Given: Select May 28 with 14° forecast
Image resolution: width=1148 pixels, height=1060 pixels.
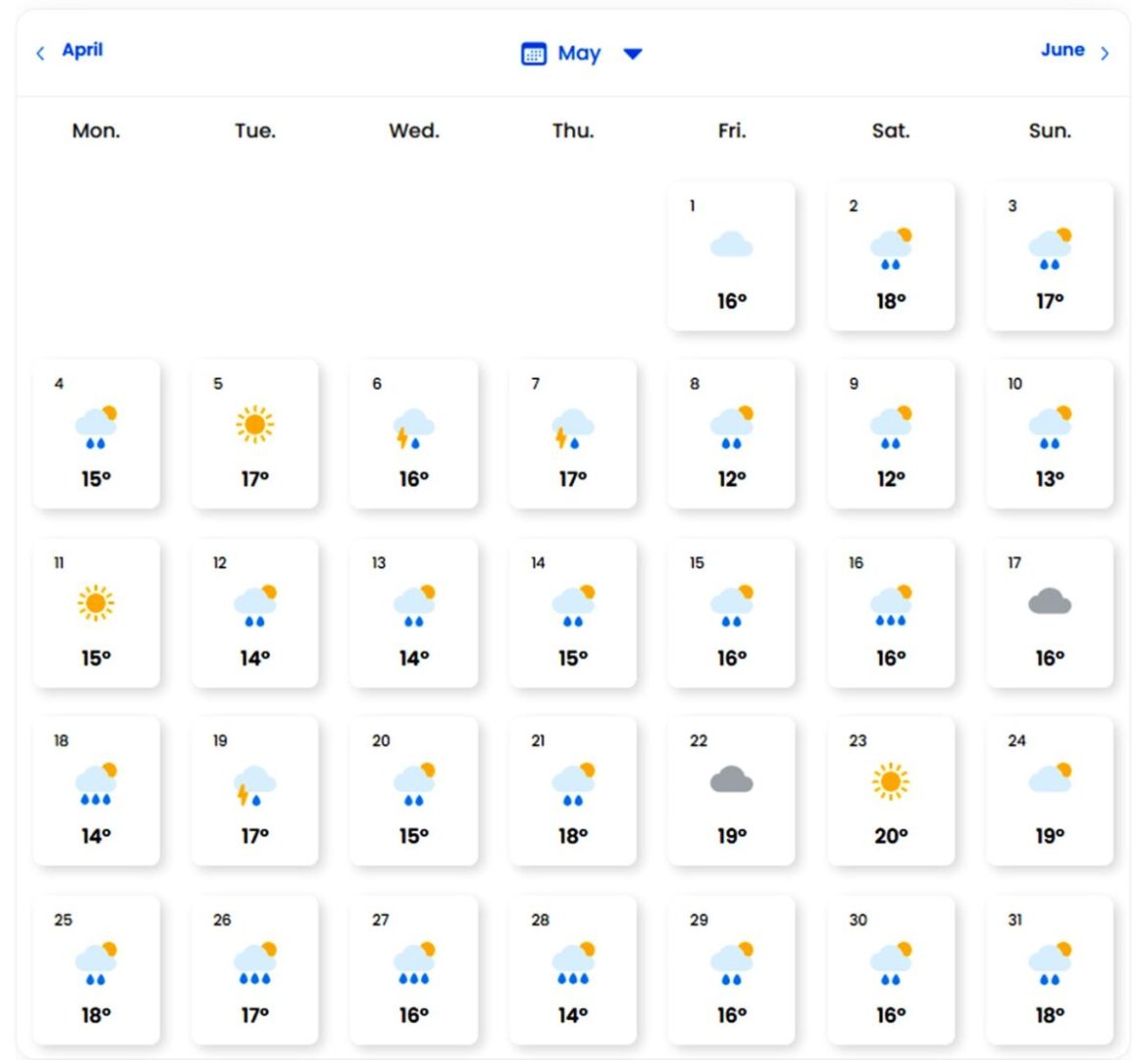Looking at the screenshot, I should [572, 970].
